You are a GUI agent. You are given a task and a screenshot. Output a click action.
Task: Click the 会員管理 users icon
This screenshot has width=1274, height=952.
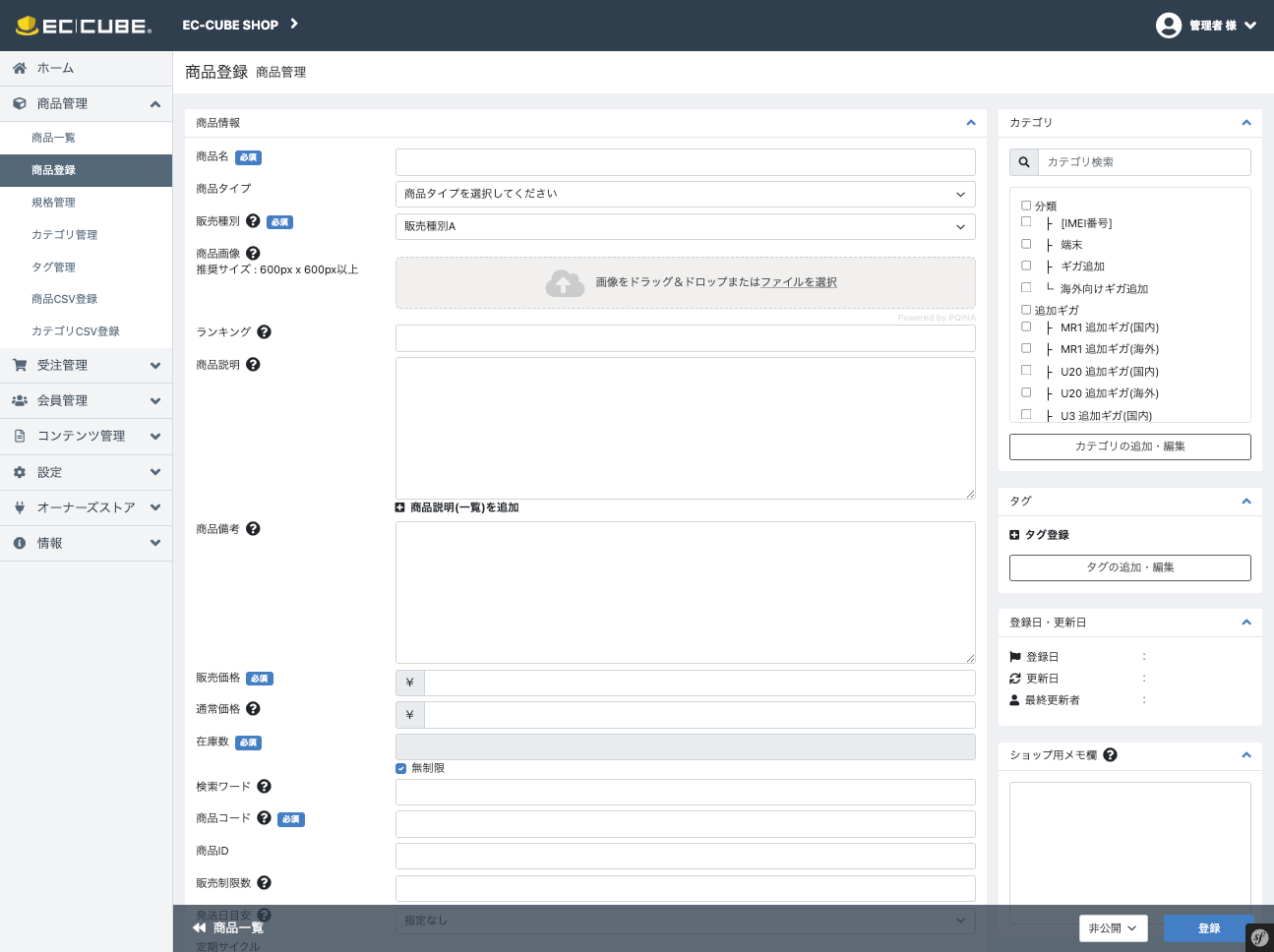(x=20, y=400)
